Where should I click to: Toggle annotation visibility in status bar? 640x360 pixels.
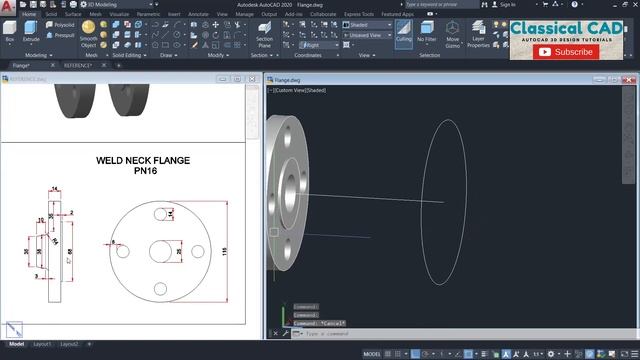506,354
